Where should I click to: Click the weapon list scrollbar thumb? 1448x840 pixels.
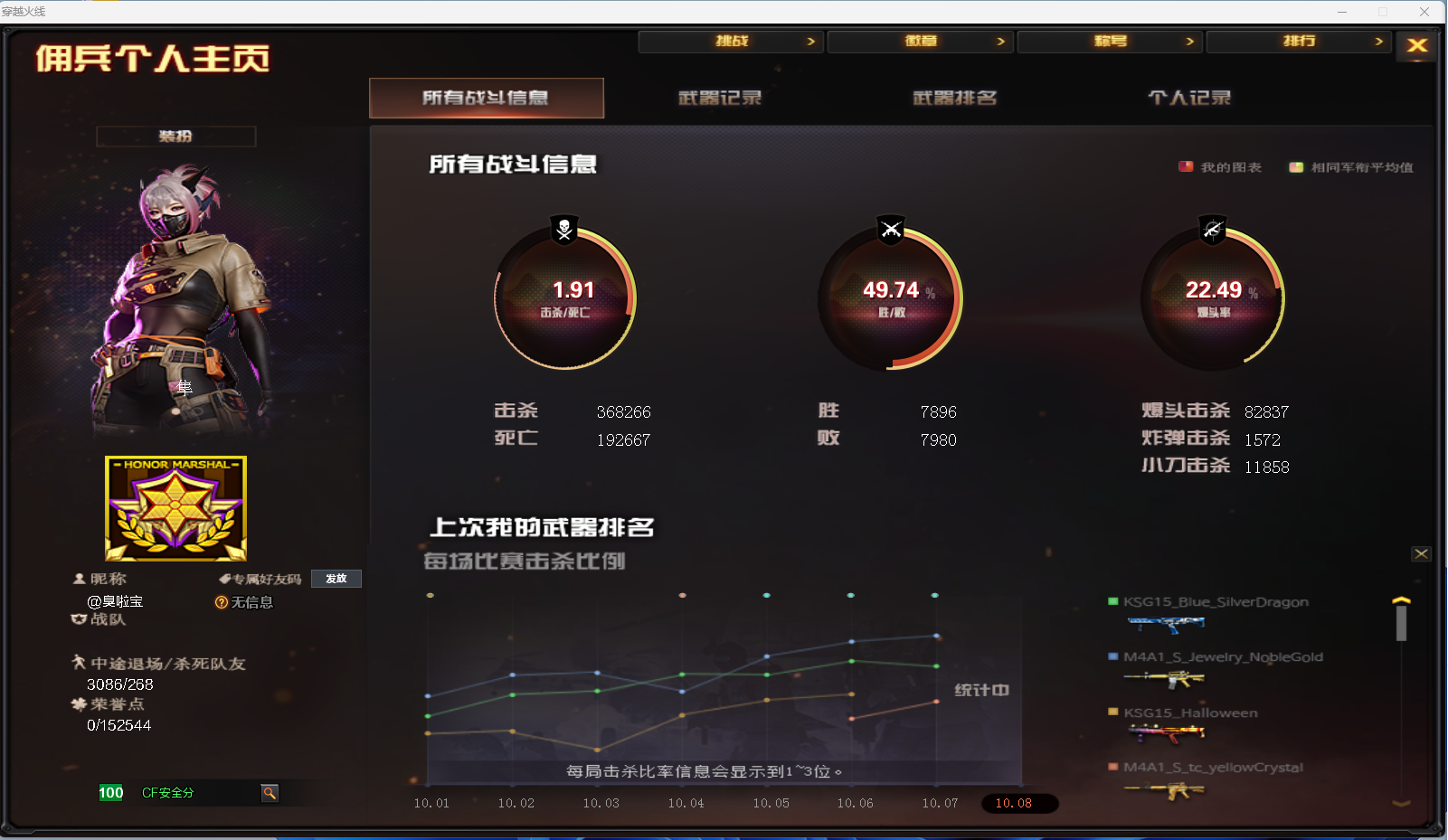(1401, 622)
